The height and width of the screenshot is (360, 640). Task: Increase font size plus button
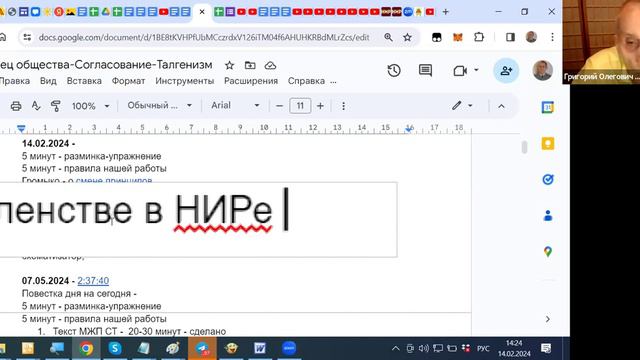coord(320,106)
